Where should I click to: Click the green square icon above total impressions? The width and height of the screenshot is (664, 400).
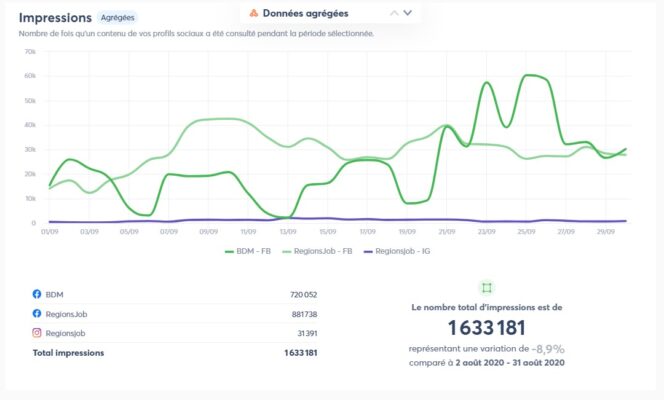tap(487, 287)
